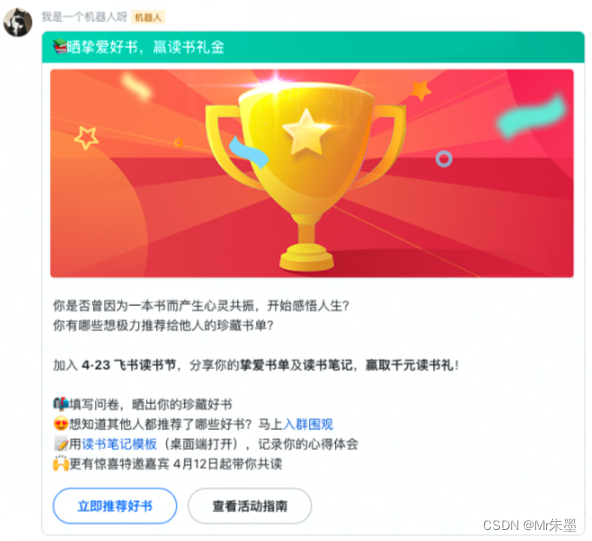592x541 pixels.
Task: Click the gold star on trophy
Action: [x=306, y=132]
